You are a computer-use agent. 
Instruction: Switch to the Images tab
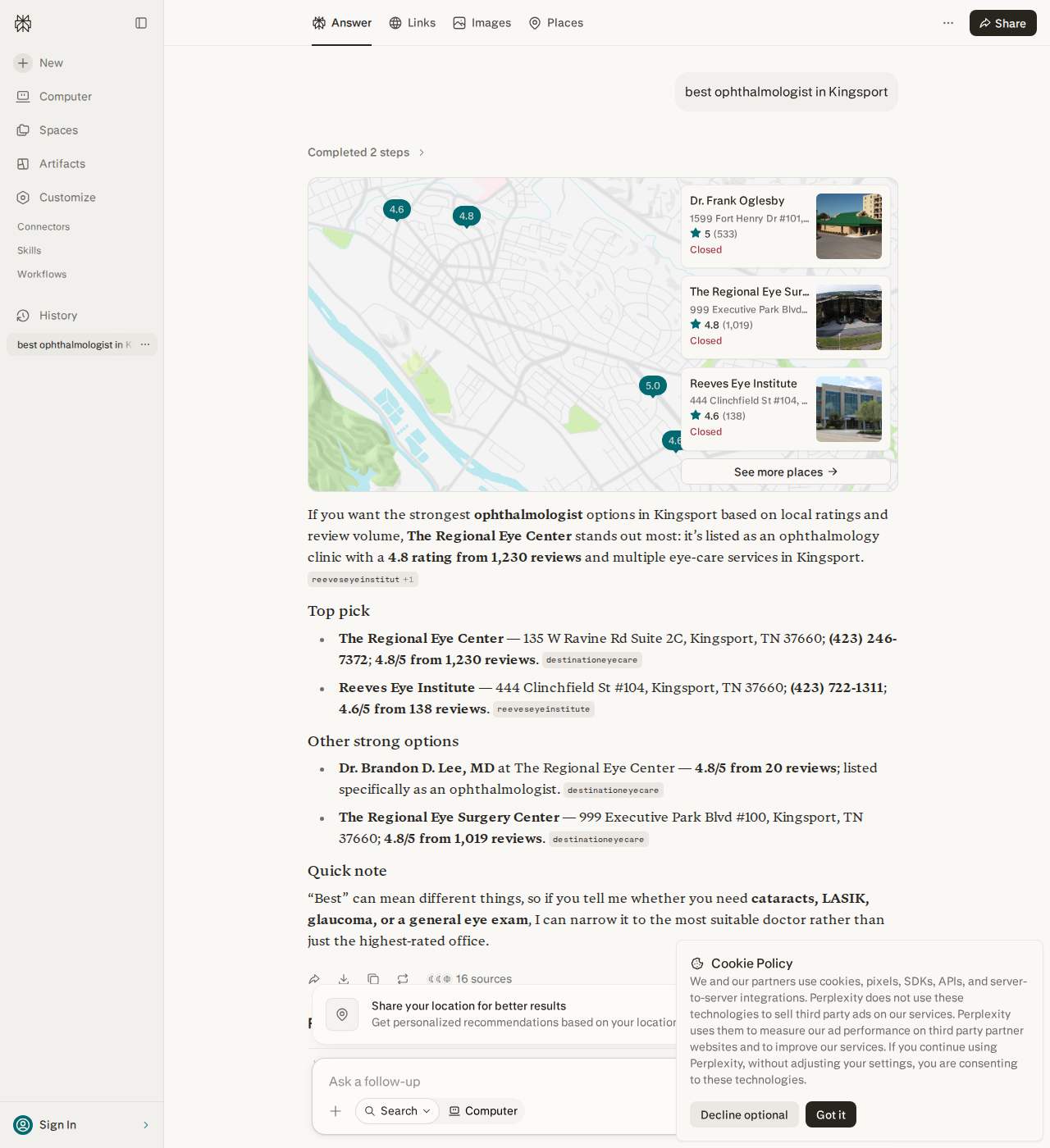[x=482, y=23]
